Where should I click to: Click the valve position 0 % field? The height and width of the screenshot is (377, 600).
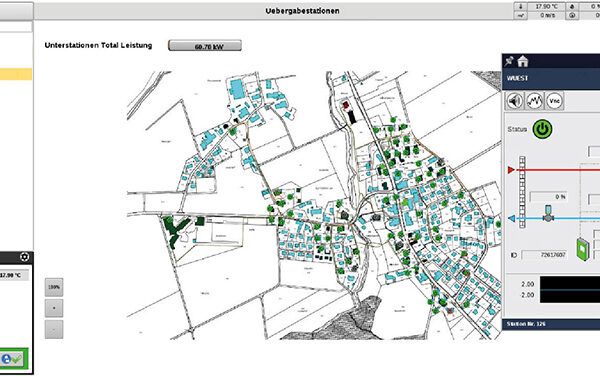click(548, 197)
